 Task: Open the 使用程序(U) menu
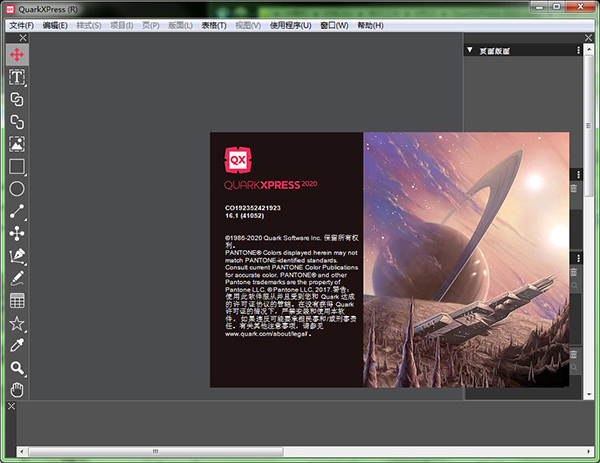coord(290,26)
